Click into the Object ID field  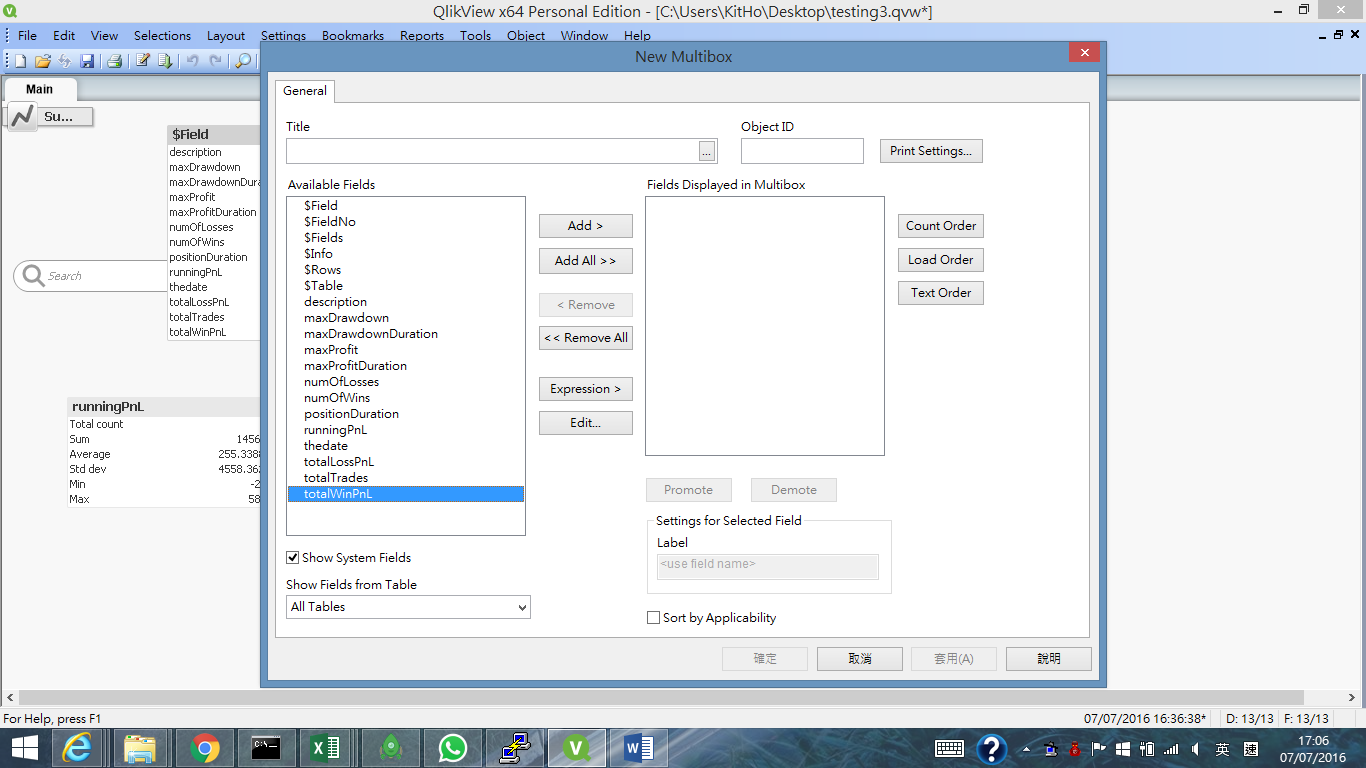pyautogui.click(x=802, y=151)
